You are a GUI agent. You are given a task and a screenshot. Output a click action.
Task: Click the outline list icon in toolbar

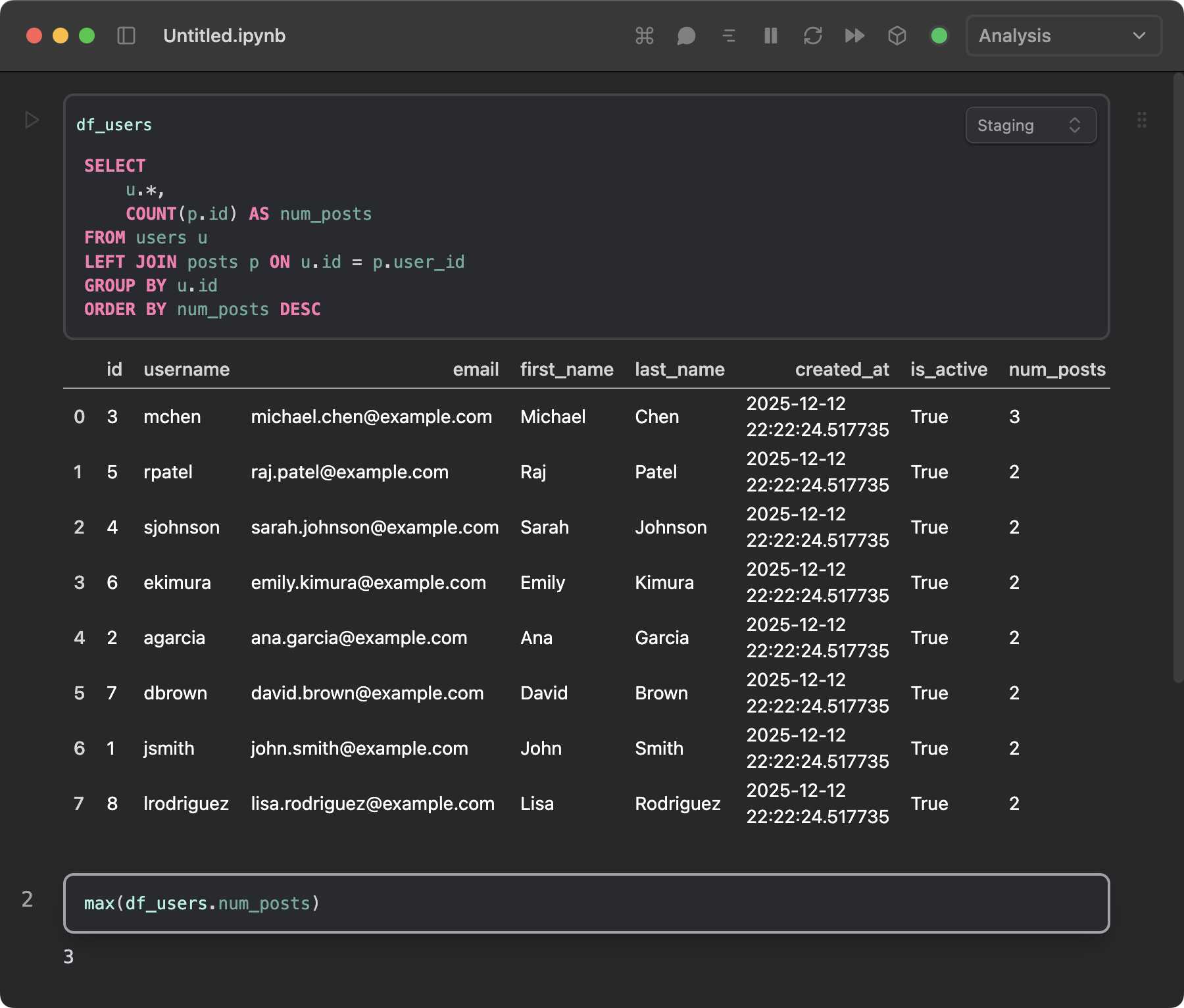coord(728,36)
